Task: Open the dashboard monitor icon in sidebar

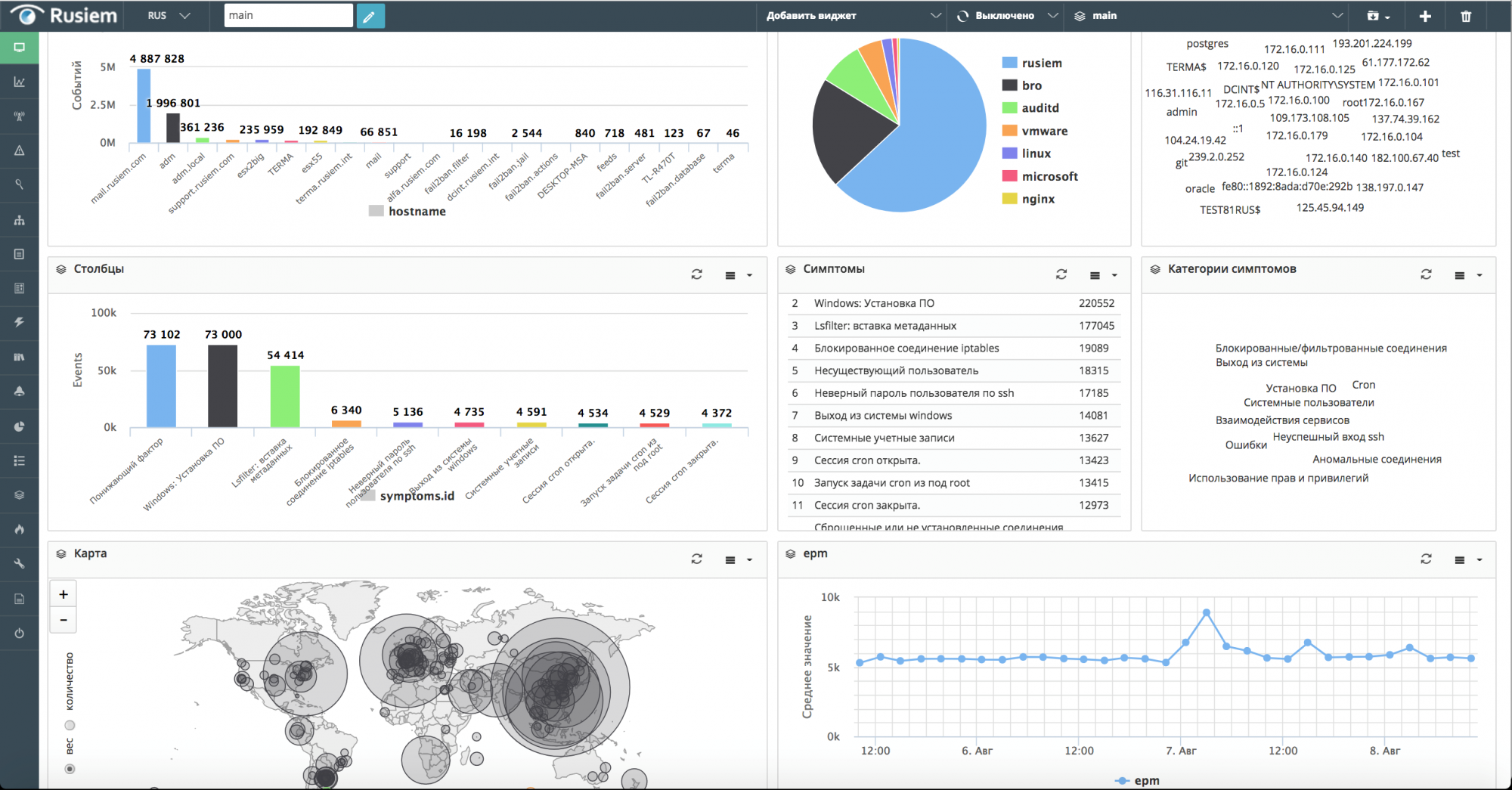Action: point(20,48)
